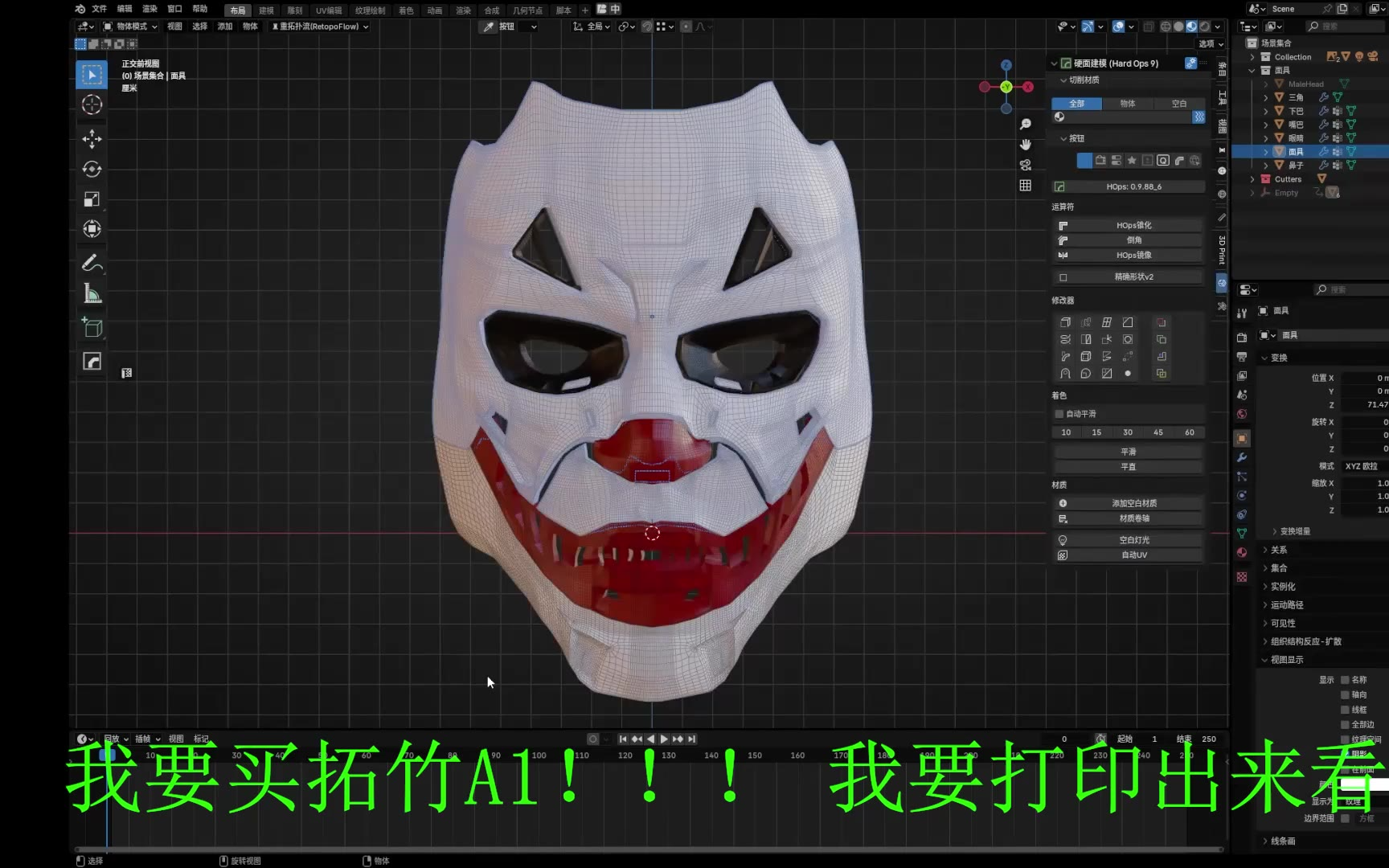Click the 倒角 button
This screenshot has height=868, width=1389.
pyautogui.click(x=1129, y=240)
